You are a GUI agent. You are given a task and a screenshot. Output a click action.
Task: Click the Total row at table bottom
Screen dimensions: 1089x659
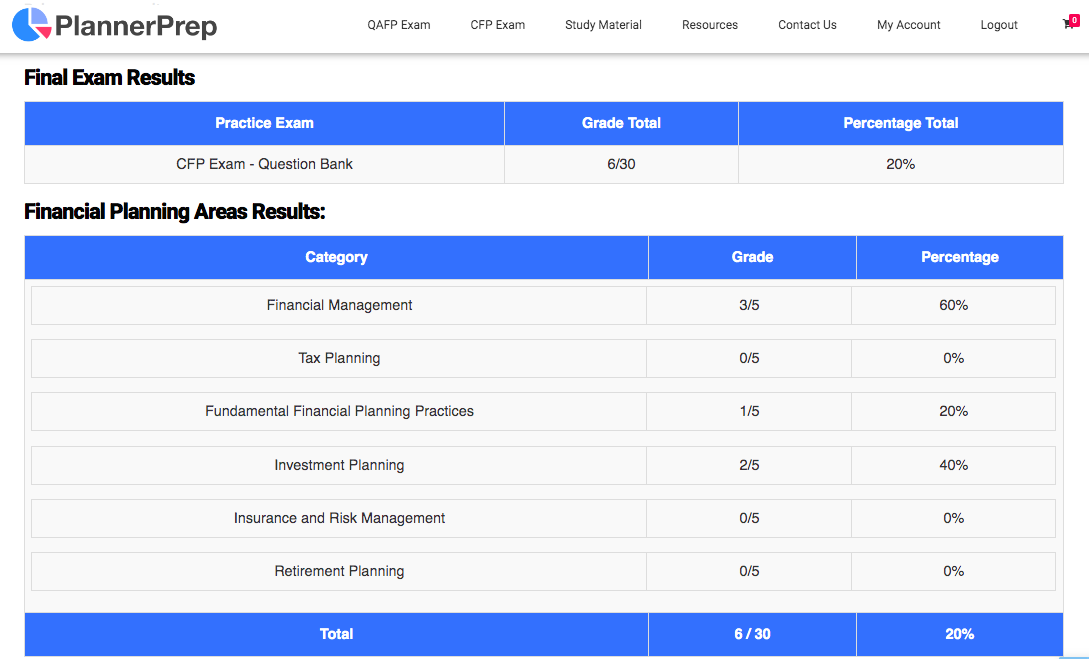point(338,634)
